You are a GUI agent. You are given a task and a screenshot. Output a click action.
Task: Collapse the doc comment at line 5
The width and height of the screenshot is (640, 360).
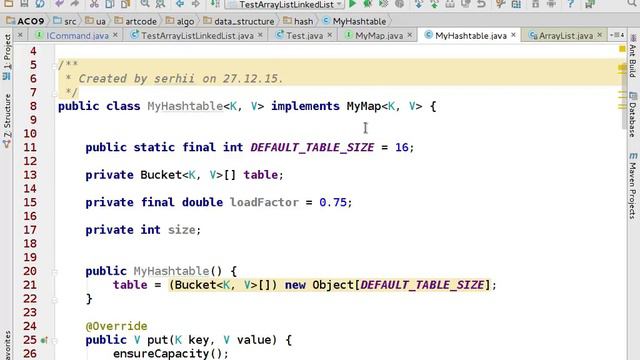point(55,65)
